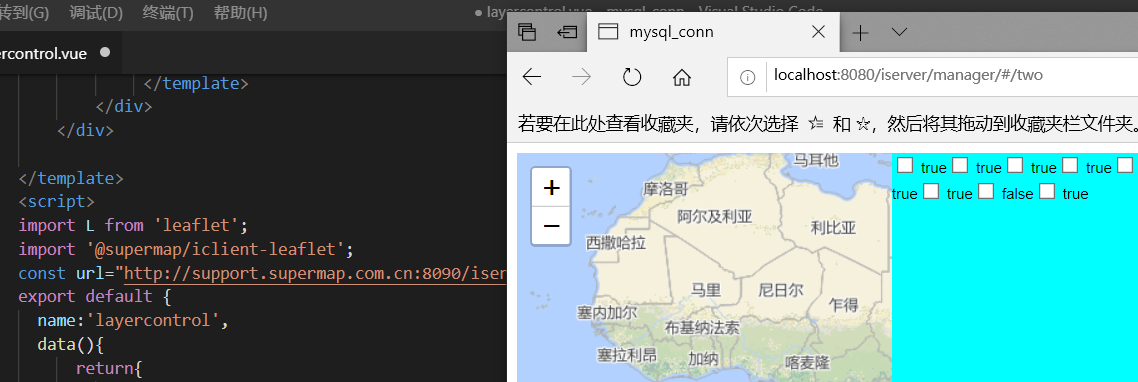Click 马耳他 label on the map
This screenshot has height=382, width=1138.
tap(816, 159)
